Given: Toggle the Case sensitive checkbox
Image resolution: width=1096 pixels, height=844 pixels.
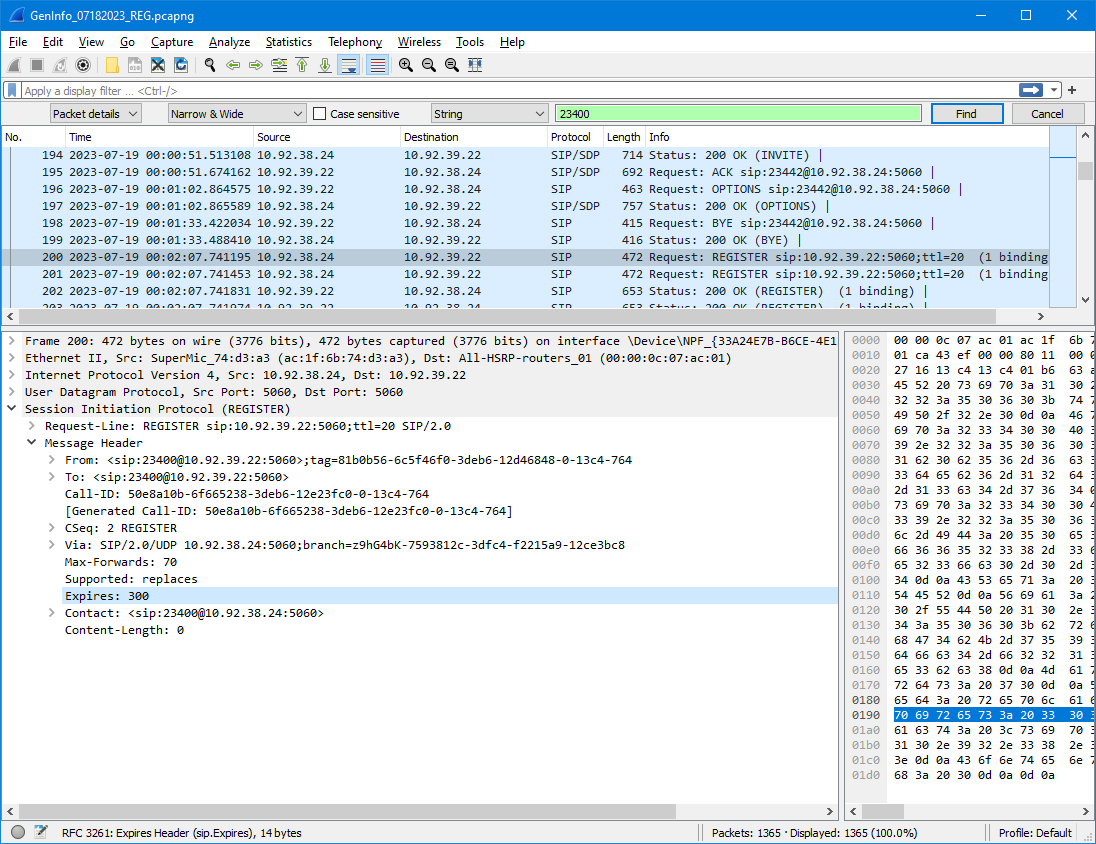Looking at the screenshot, I should (x=320, y=114).
